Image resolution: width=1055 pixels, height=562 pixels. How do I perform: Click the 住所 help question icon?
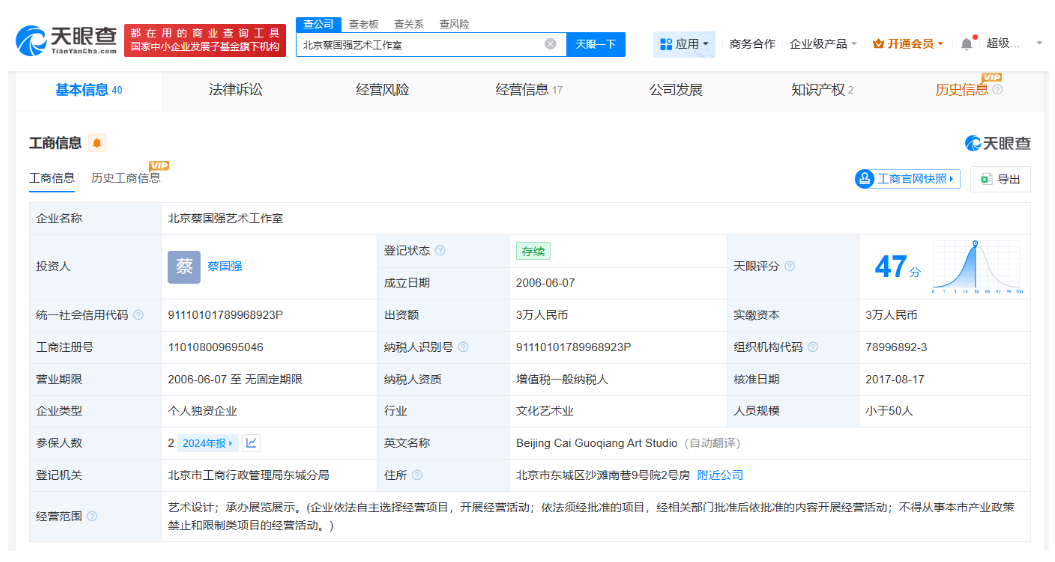click(x=417, y=475)
